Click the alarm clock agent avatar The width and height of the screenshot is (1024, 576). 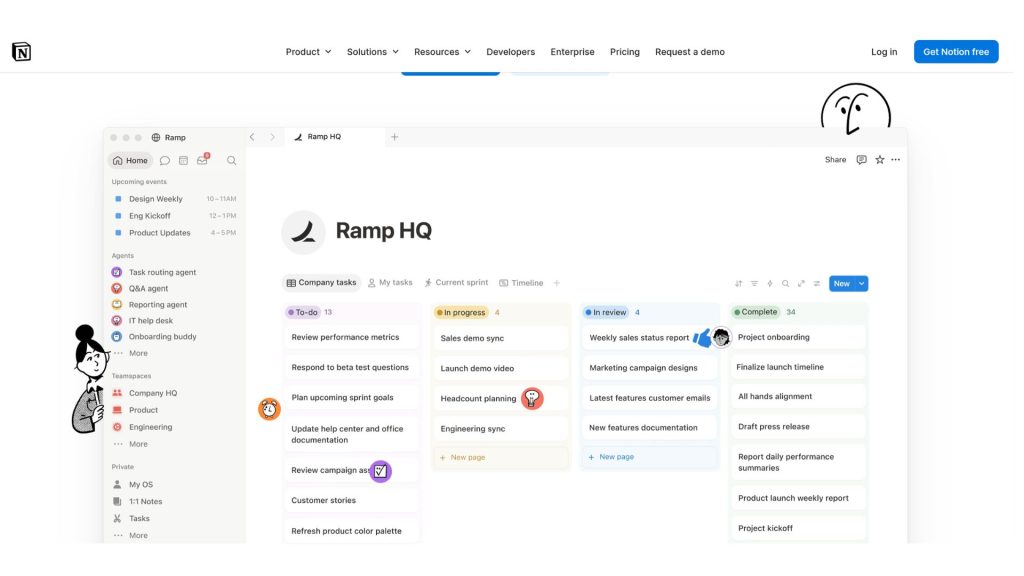click(269, 409)
